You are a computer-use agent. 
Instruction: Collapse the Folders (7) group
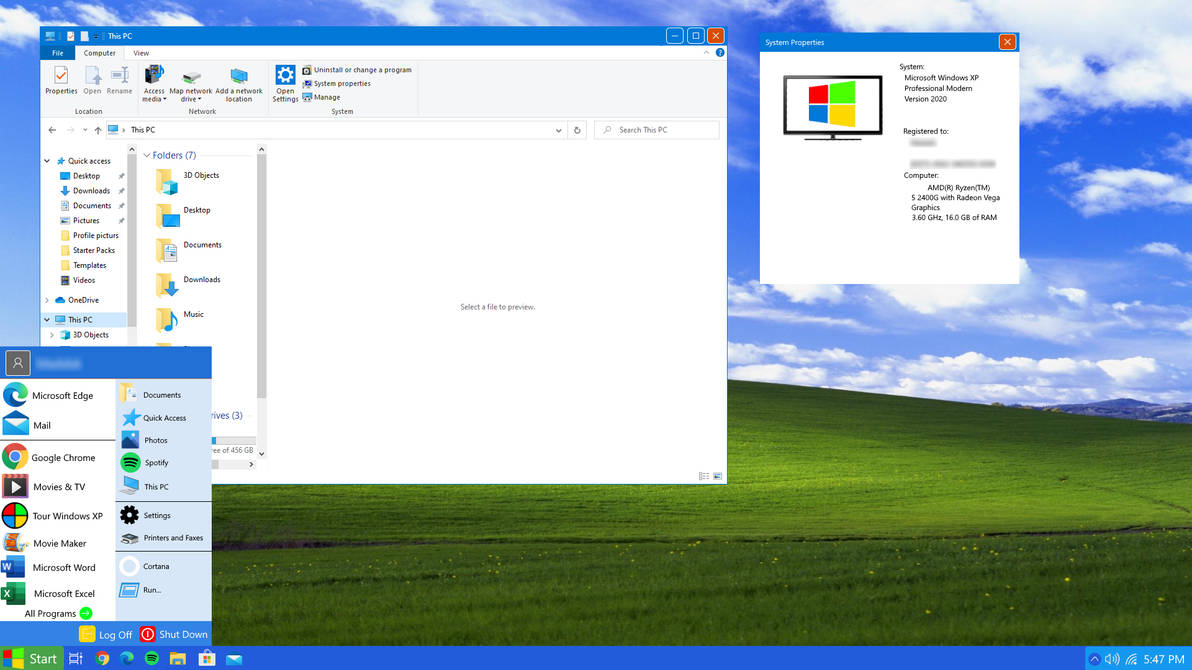tap(147, 155)
